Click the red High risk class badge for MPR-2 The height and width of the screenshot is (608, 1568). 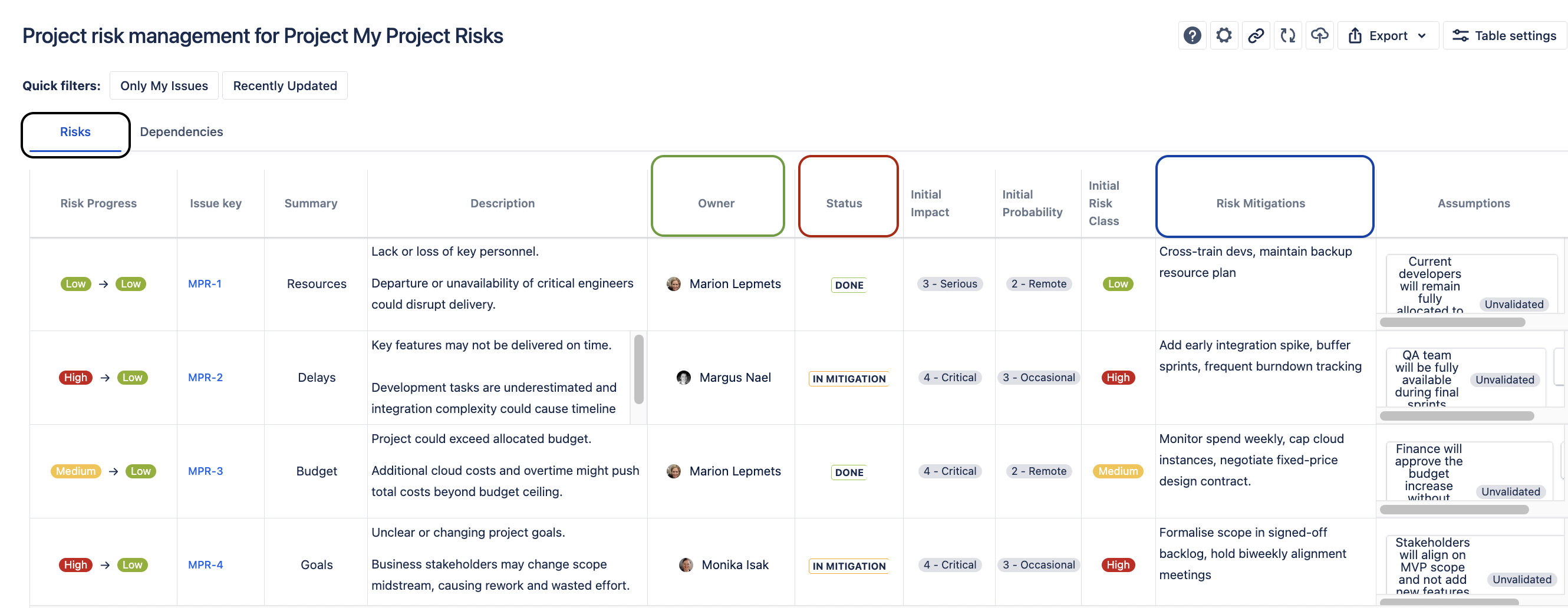coord(1118,378)
